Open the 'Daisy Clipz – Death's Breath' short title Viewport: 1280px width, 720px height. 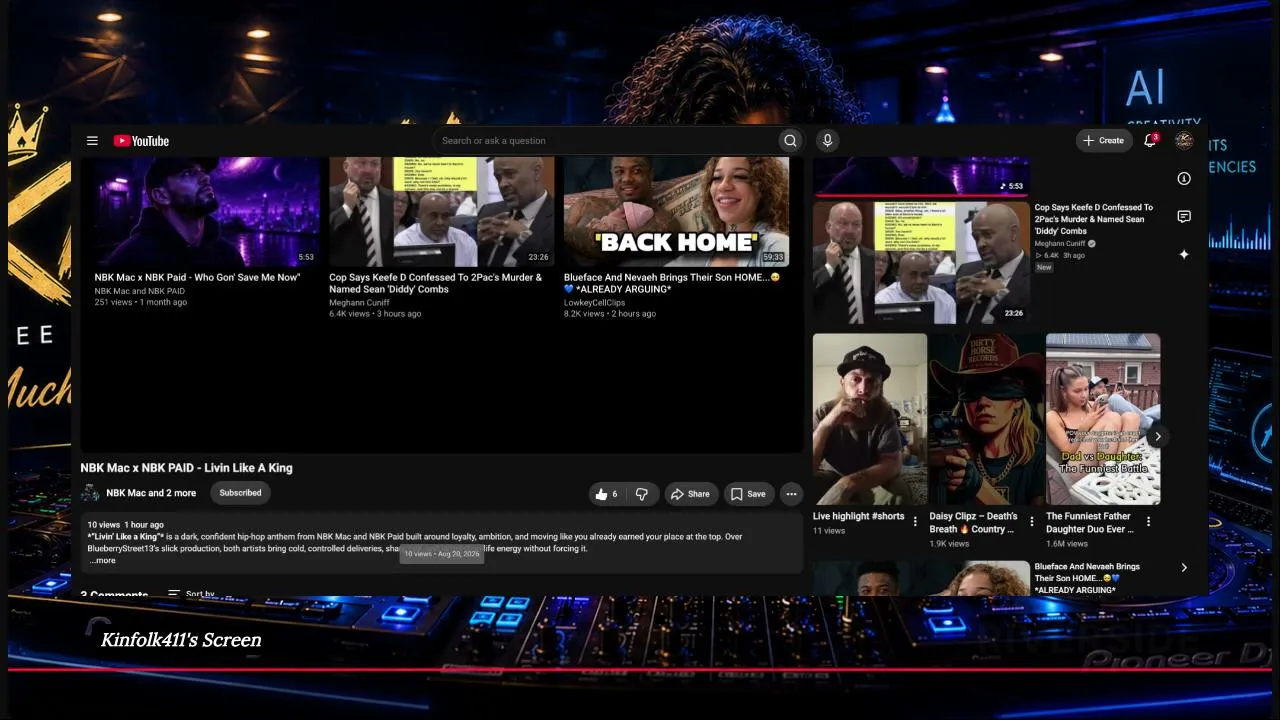coord(973,523)
